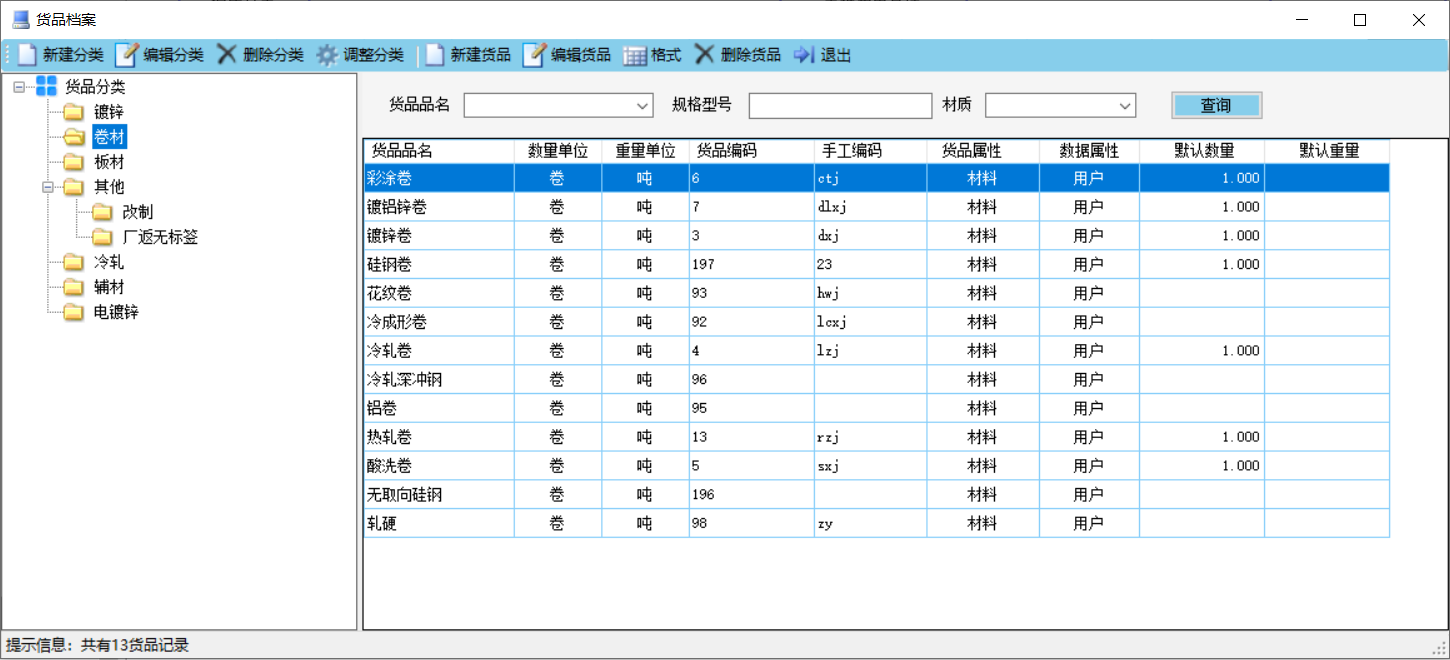The height and width of the screenshot is (660, 1450).
Task: Open the 材质 dropdown list
Action: coord(1125,105)
